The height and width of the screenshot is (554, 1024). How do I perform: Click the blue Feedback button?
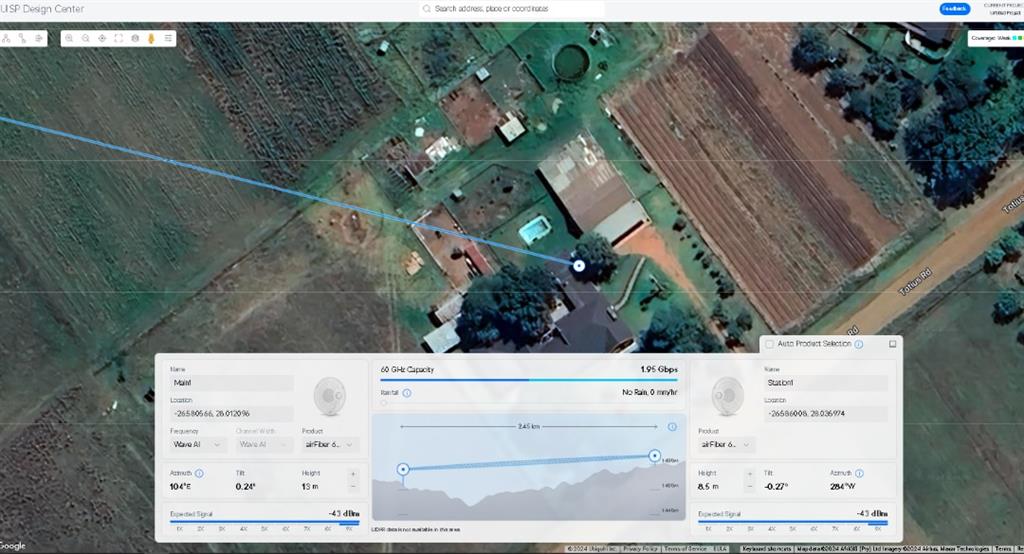tap(954, 9)
